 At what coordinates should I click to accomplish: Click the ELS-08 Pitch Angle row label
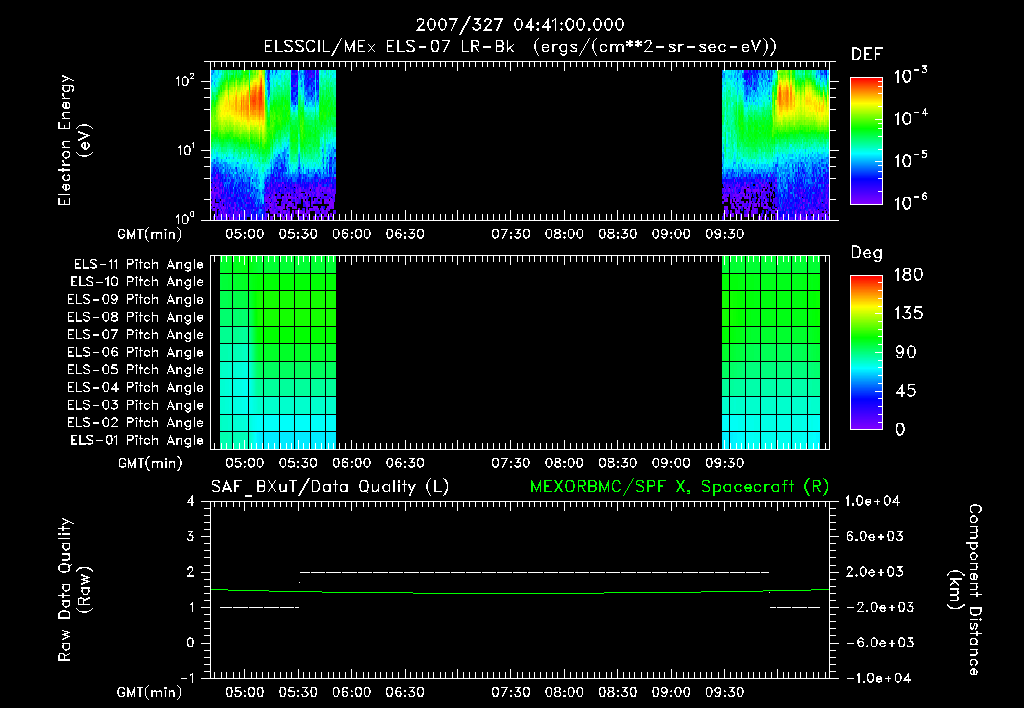click(135, 317)
